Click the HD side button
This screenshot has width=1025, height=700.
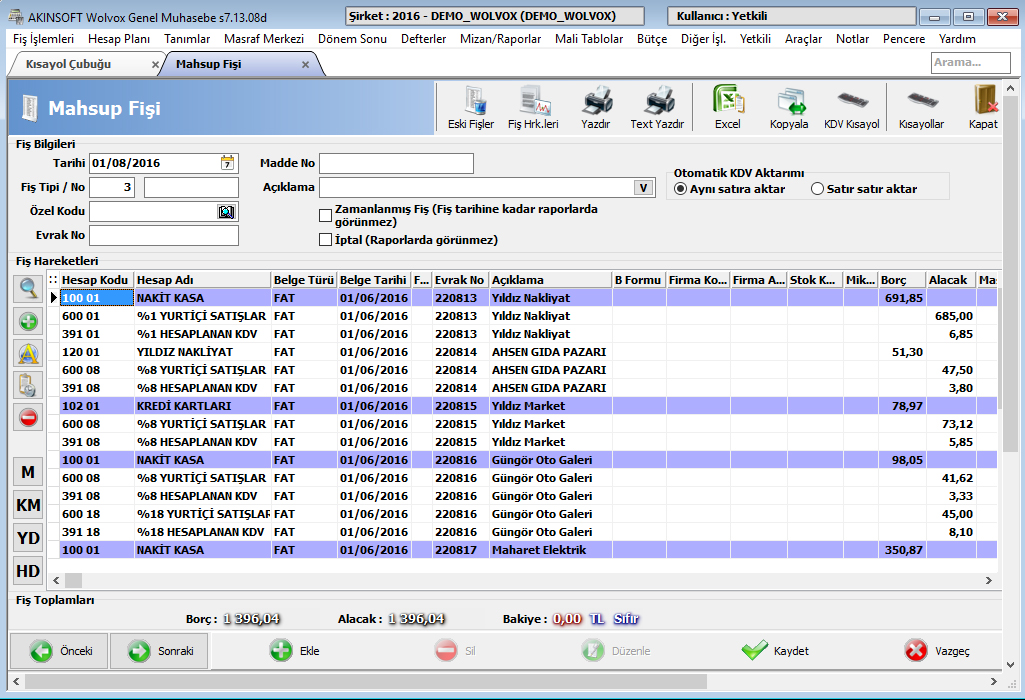(x=28, y=571)
